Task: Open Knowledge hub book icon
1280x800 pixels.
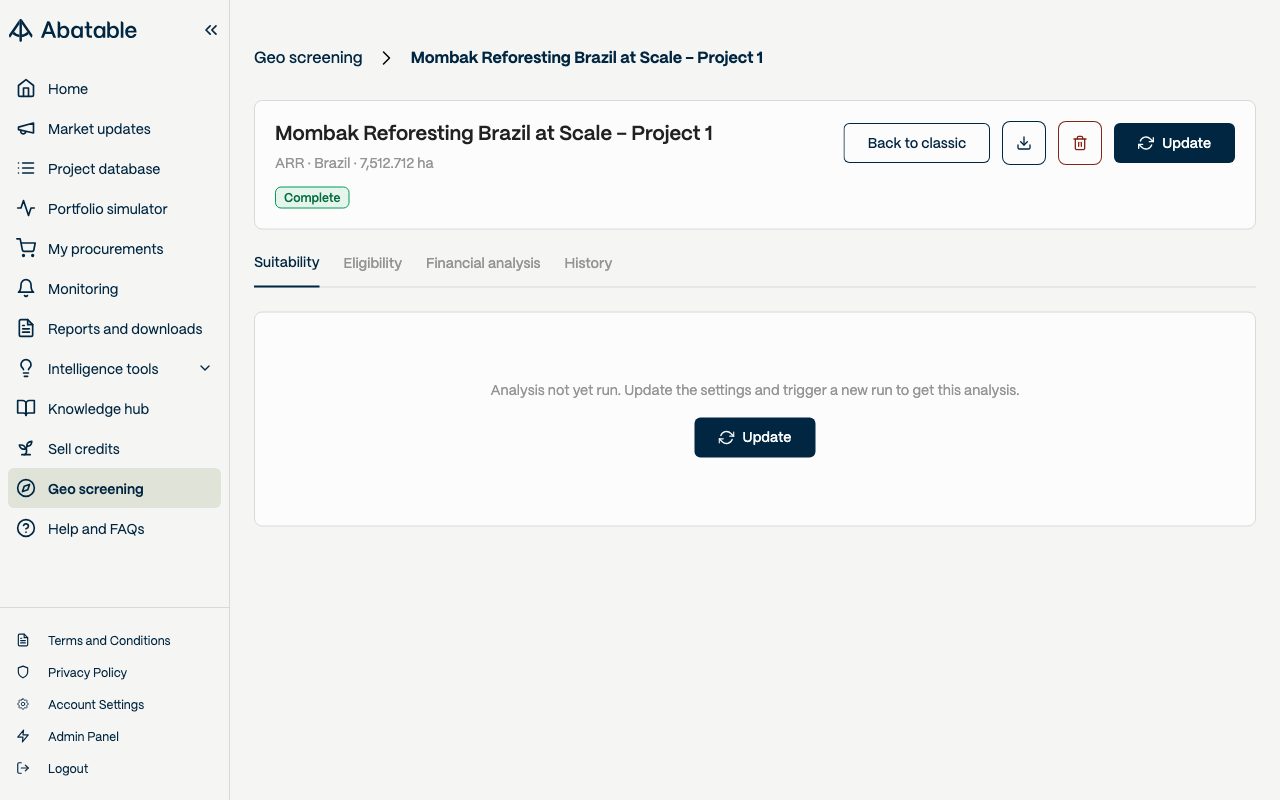Action: click(x=27, y=409)
